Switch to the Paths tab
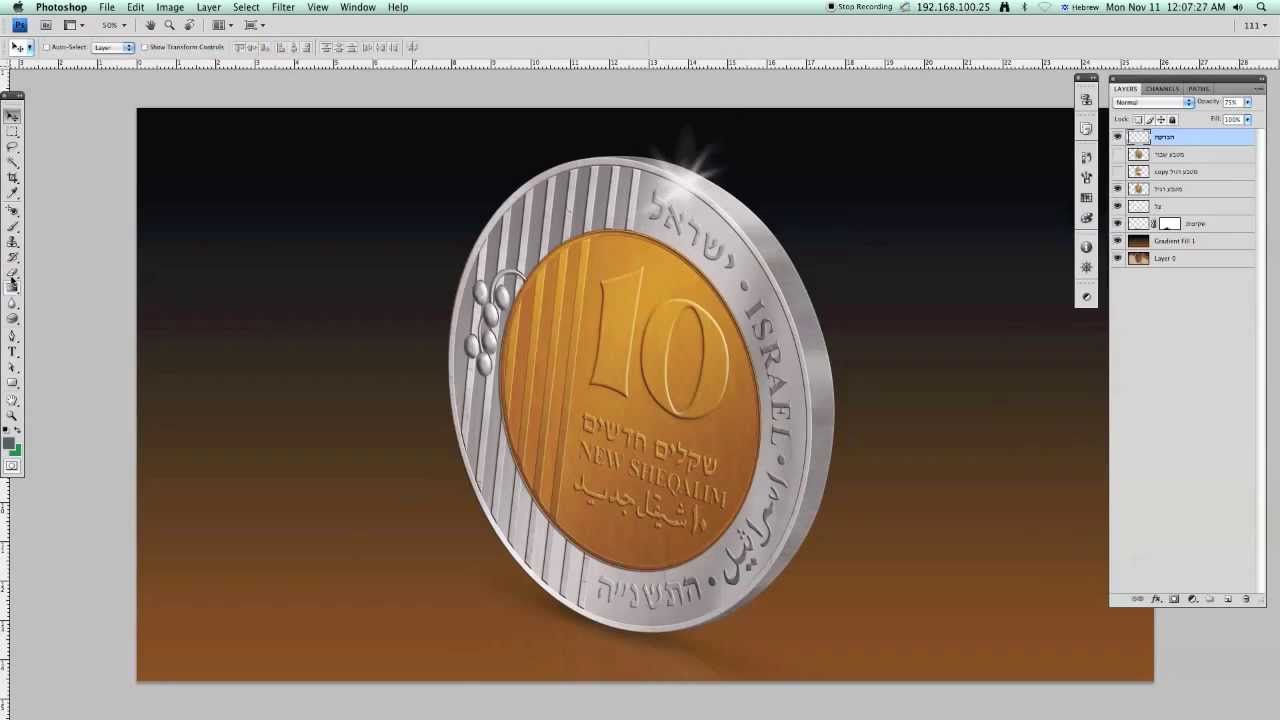This screenshot has width=1280, height=720. click(x=1198, y=89)
